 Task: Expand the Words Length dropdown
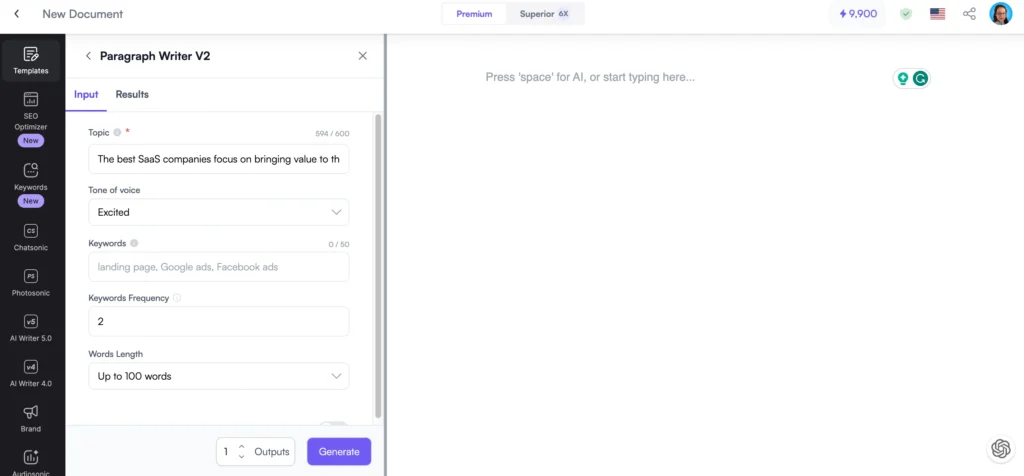click(x=218, y=376)
